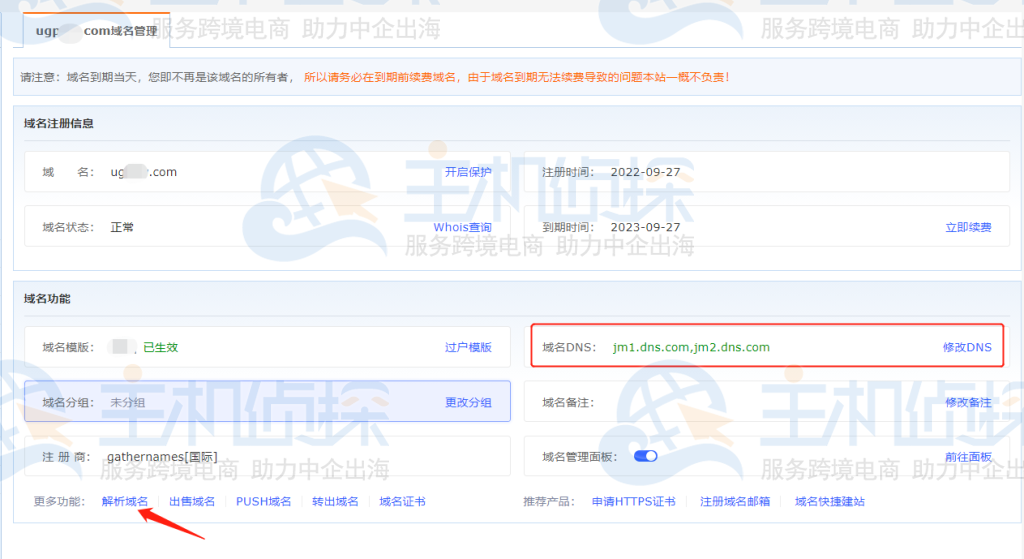
Task: Open the 过户模板 link
Action: coord(468,347)
